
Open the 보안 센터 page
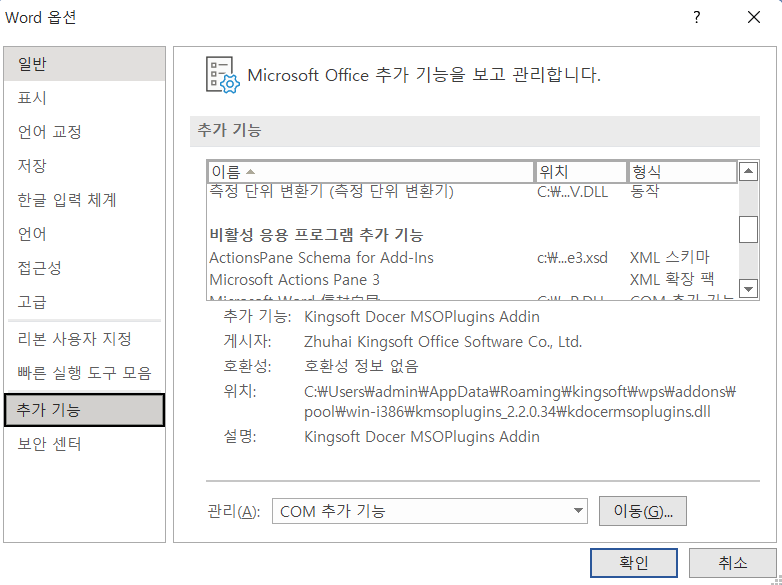(x=84, y=444)
